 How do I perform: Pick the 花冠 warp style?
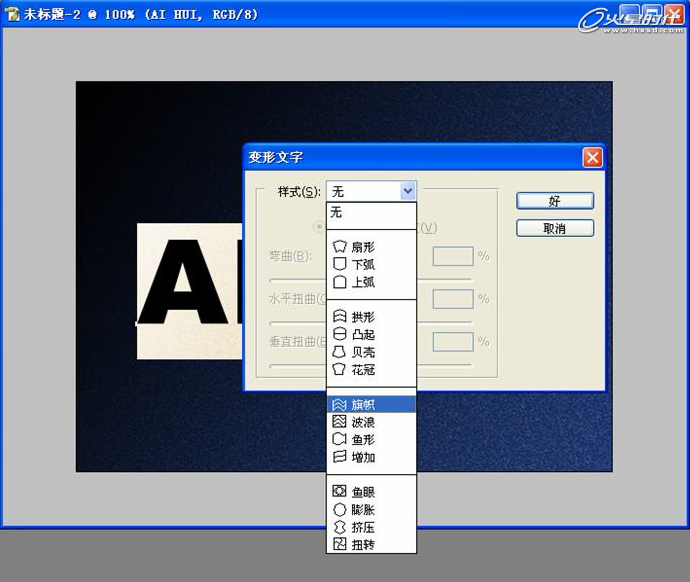(x=362, y=370)
